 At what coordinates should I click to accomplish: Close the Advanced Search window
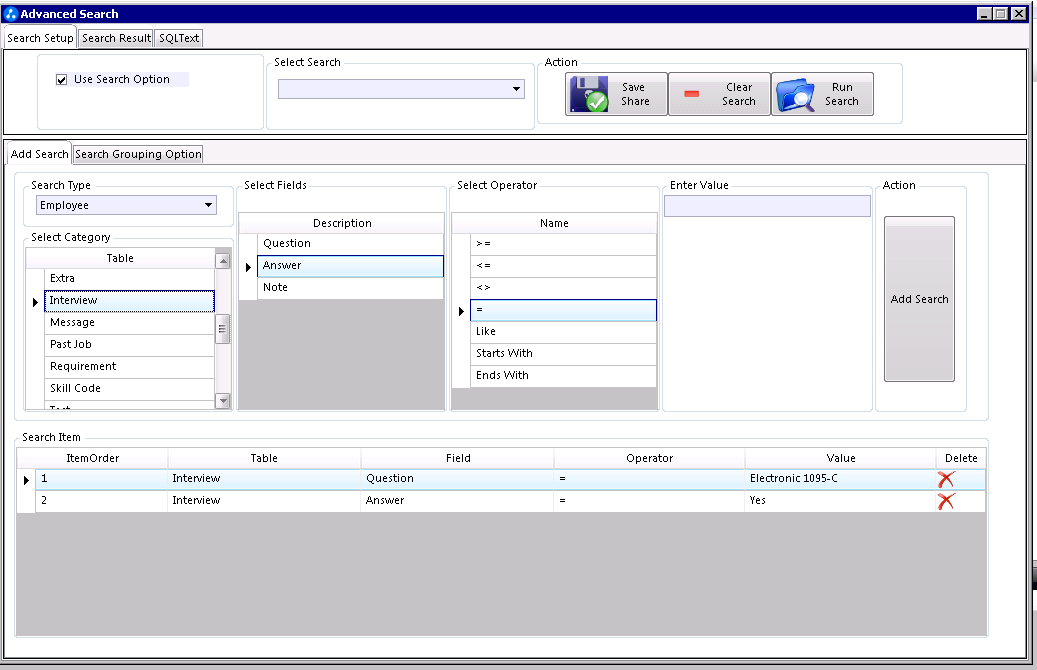pyautogui.click(x=1019, y=14)
